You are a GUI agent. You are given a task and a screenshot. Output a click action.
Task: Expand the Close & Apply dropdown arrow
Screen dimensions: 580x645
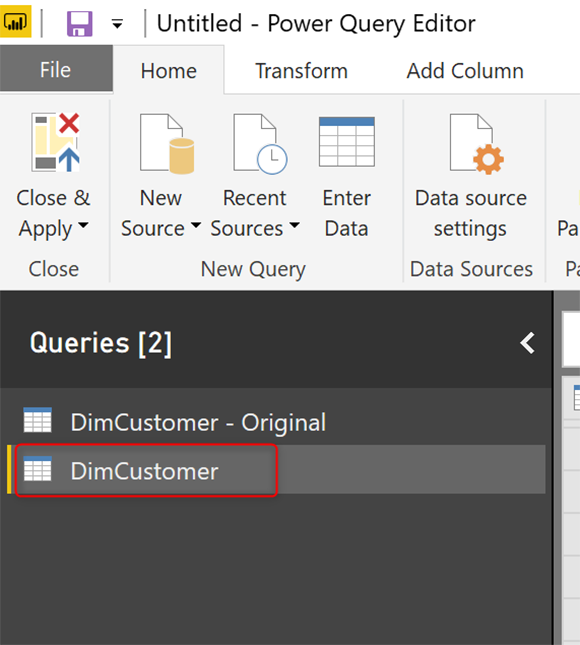[x=83, y=225]
